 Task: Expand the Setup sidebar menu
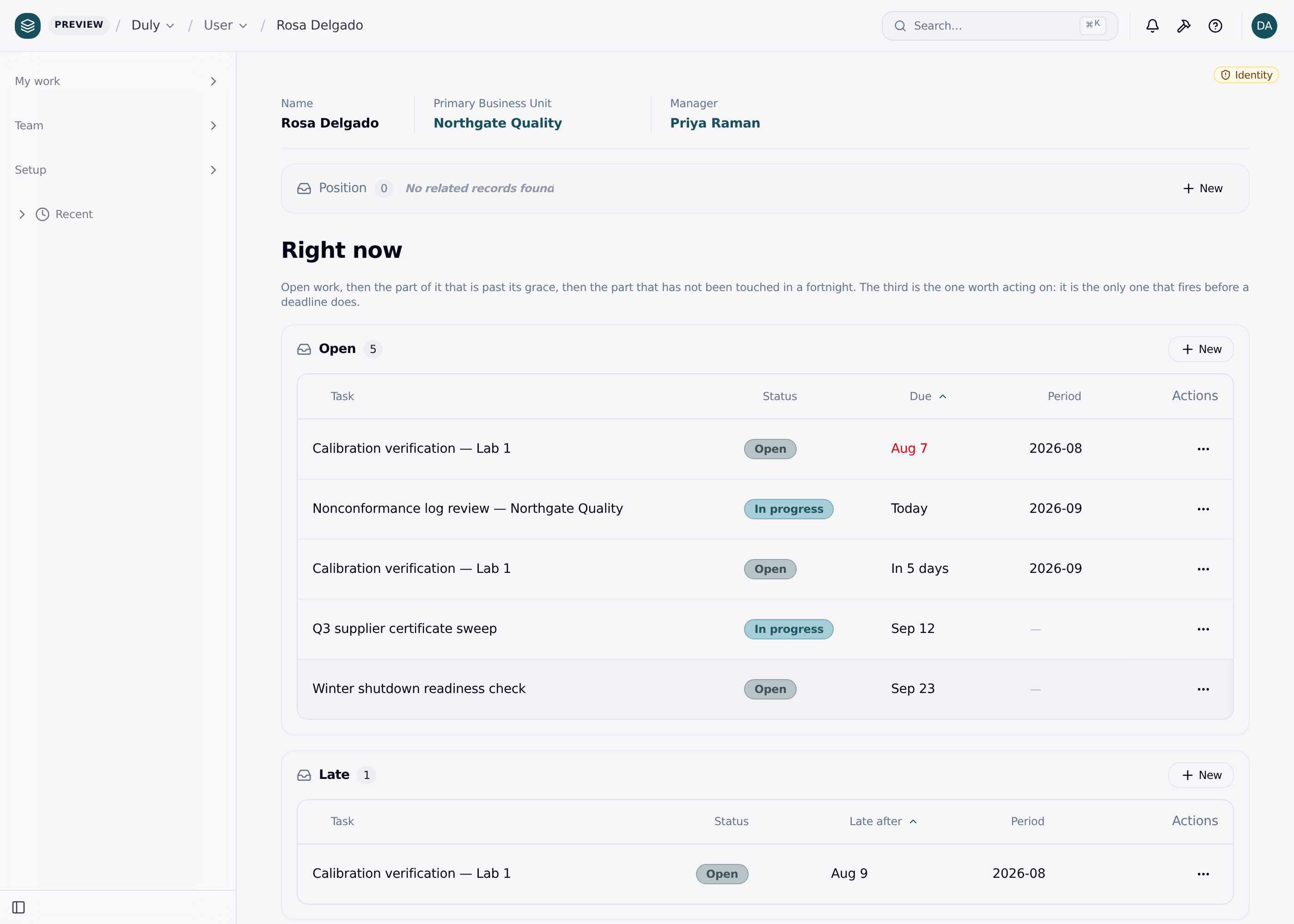tap(116, 170)
